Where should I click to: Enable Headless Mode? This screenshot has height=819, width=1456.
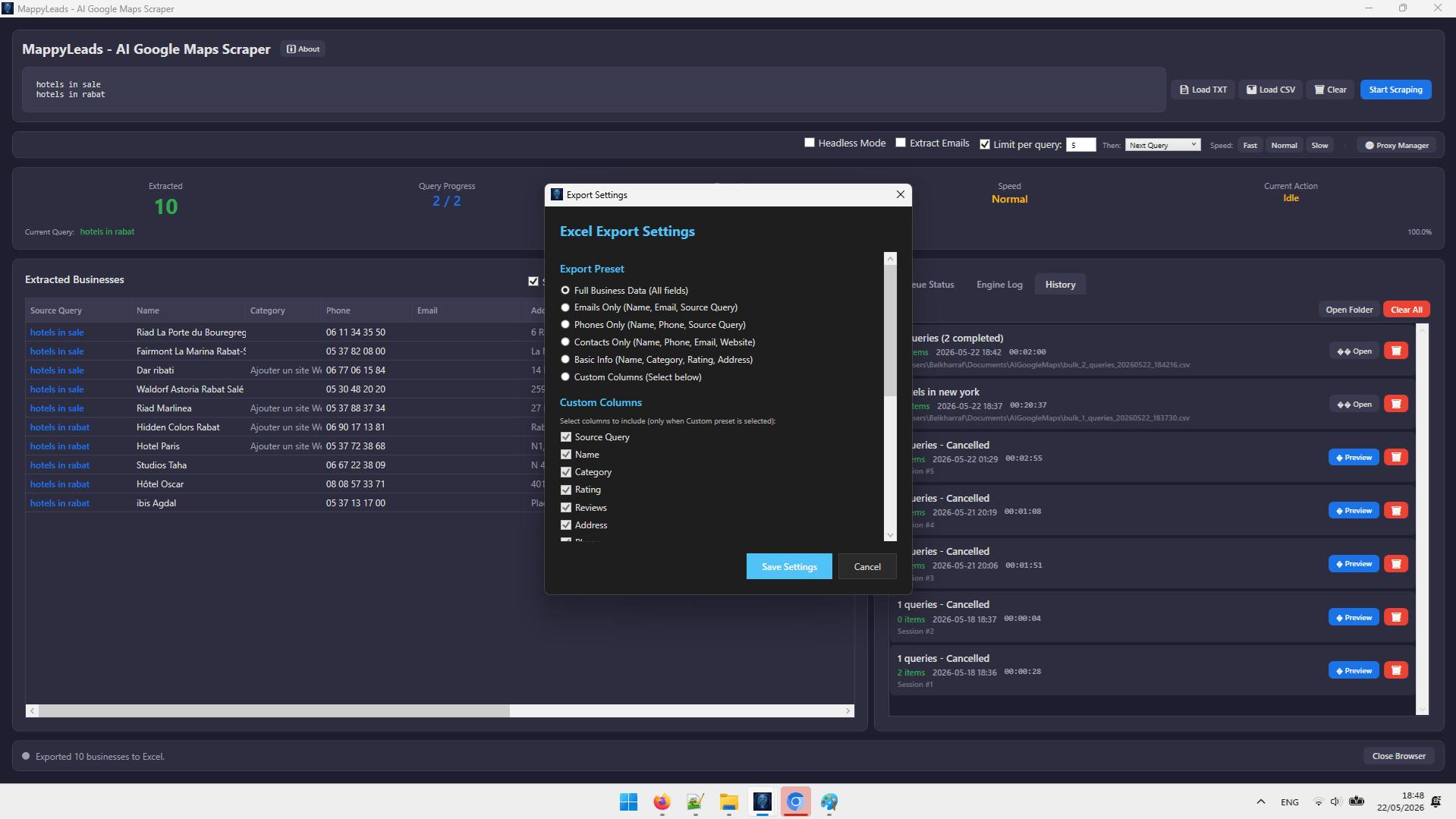point(810,143)
